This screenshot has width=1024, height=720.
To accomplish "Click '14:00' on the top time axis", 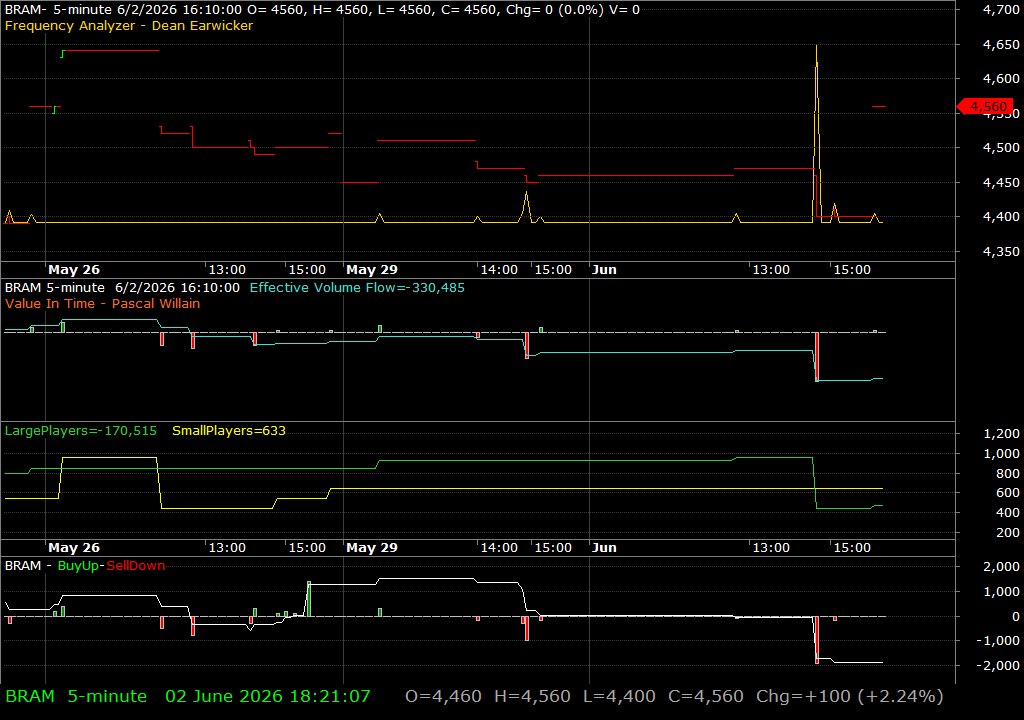I will 499,270.
